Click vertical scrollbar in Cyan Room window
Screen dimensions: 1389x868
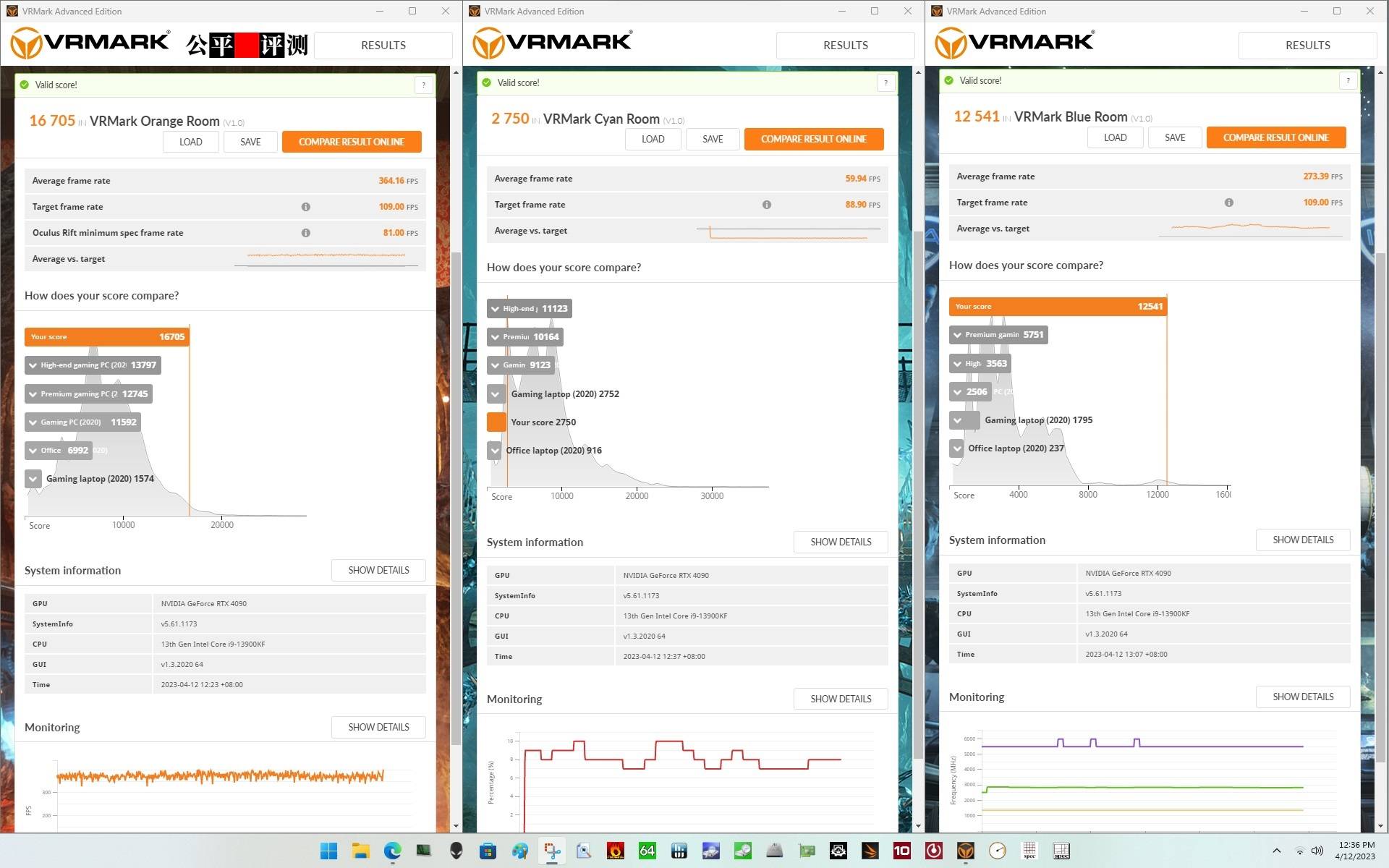(918, 492)
